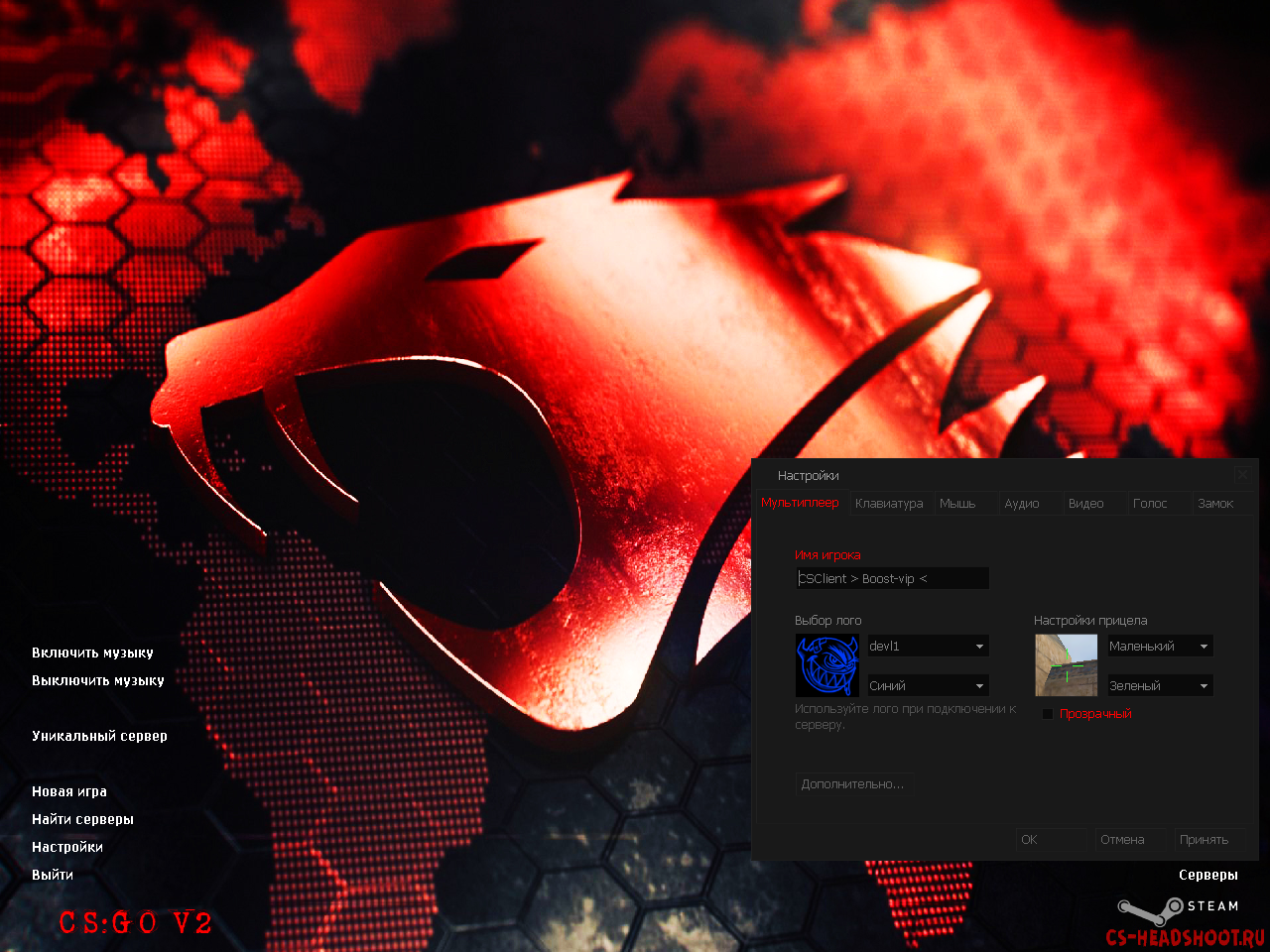Toggle the Прозрачный checkbox

coord(1048,714)
